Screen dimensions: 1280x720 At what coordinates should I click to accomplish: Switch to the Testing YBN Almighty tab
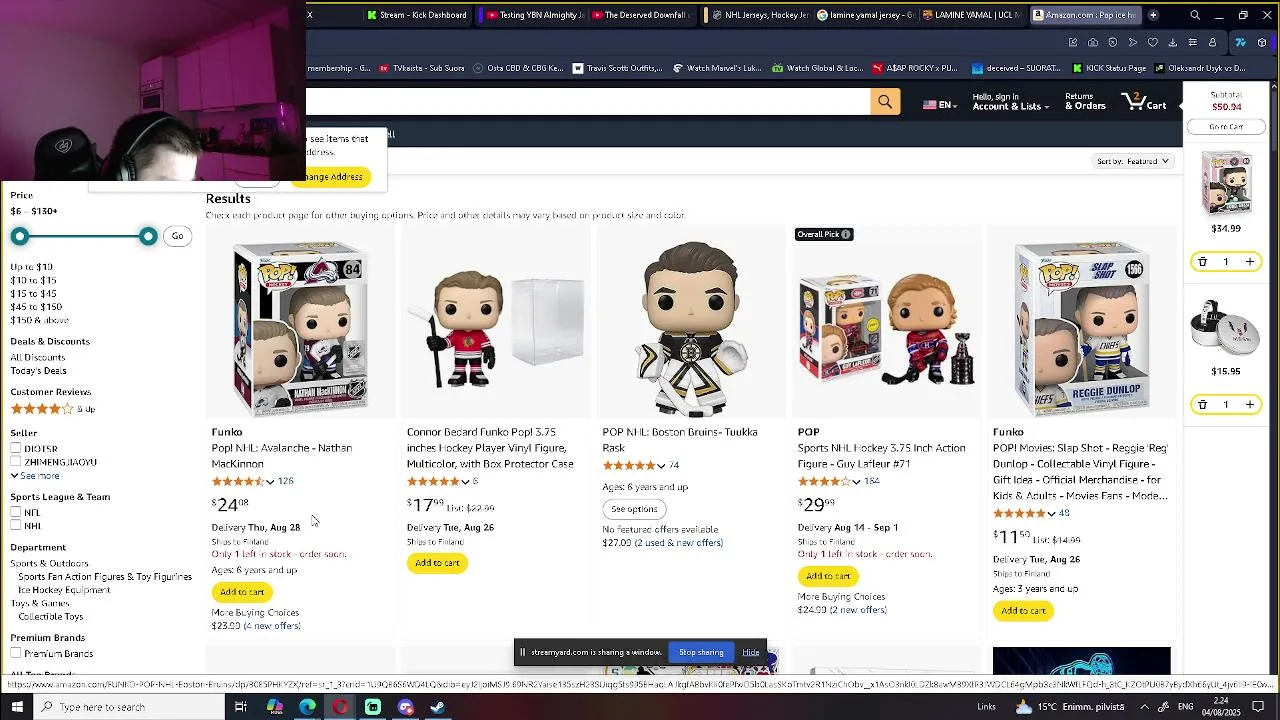point(534,15)
